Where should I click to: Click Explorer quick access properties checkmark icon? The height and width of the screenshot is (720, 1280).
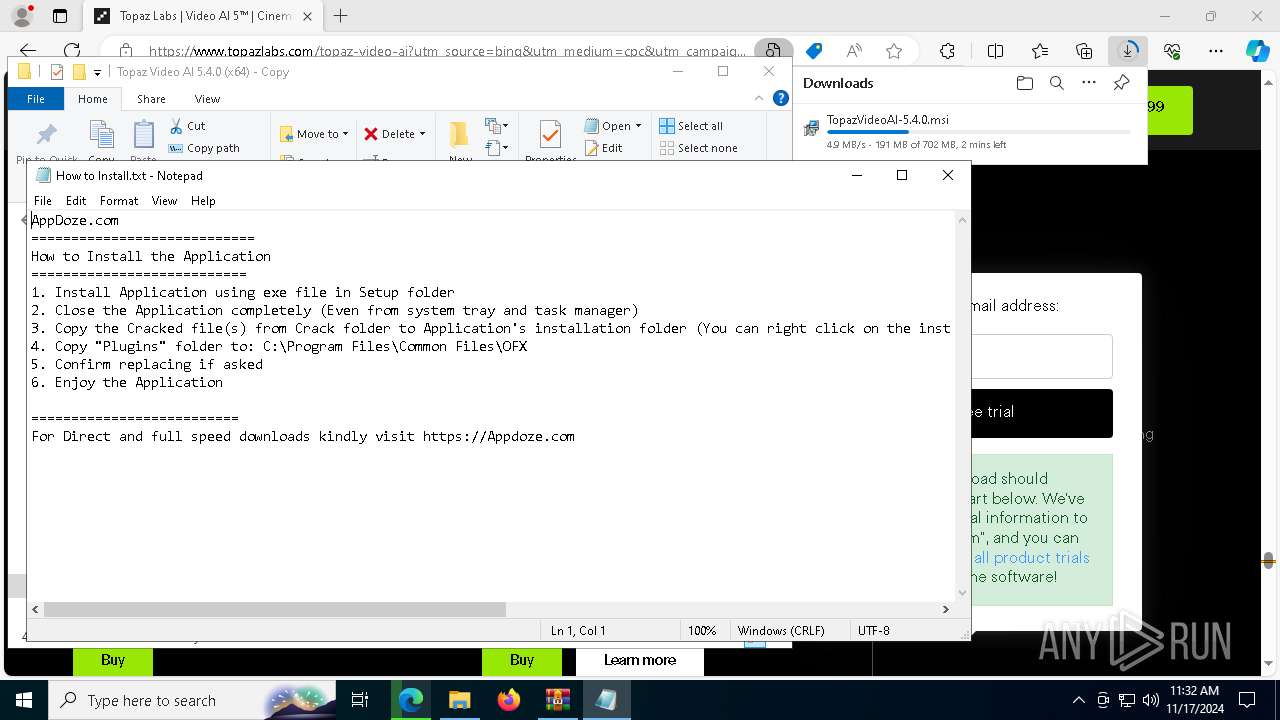(x=56, y=72)
